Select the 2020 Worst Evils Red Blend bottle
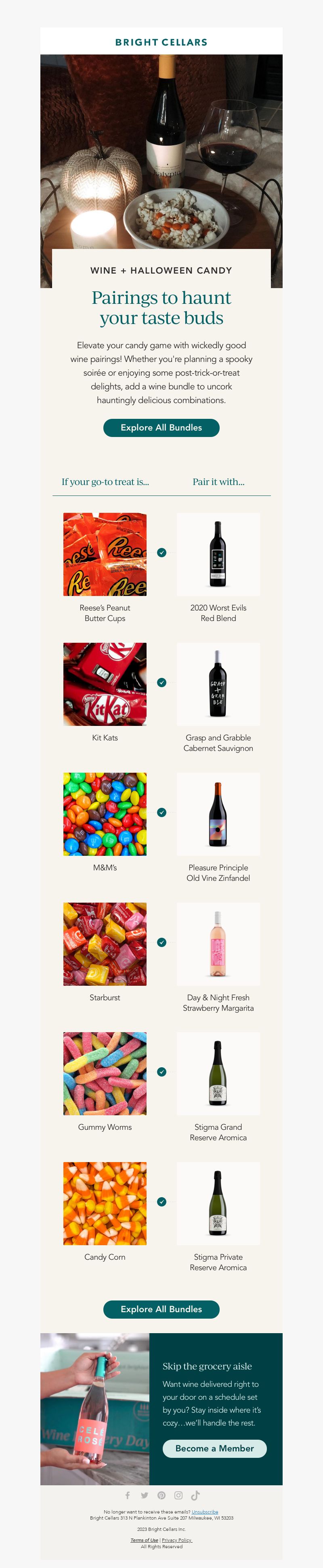This screenshot has width=323, height=1568. [218, 554]
